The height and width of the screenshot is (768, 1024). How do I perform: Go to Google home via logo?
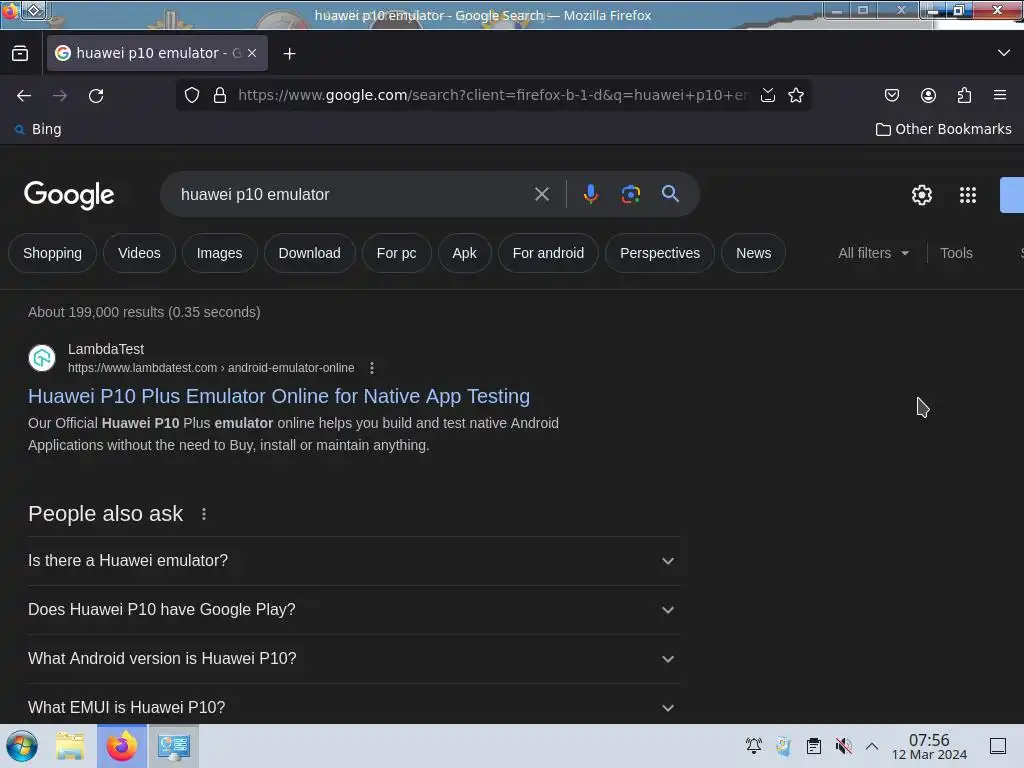69,195
